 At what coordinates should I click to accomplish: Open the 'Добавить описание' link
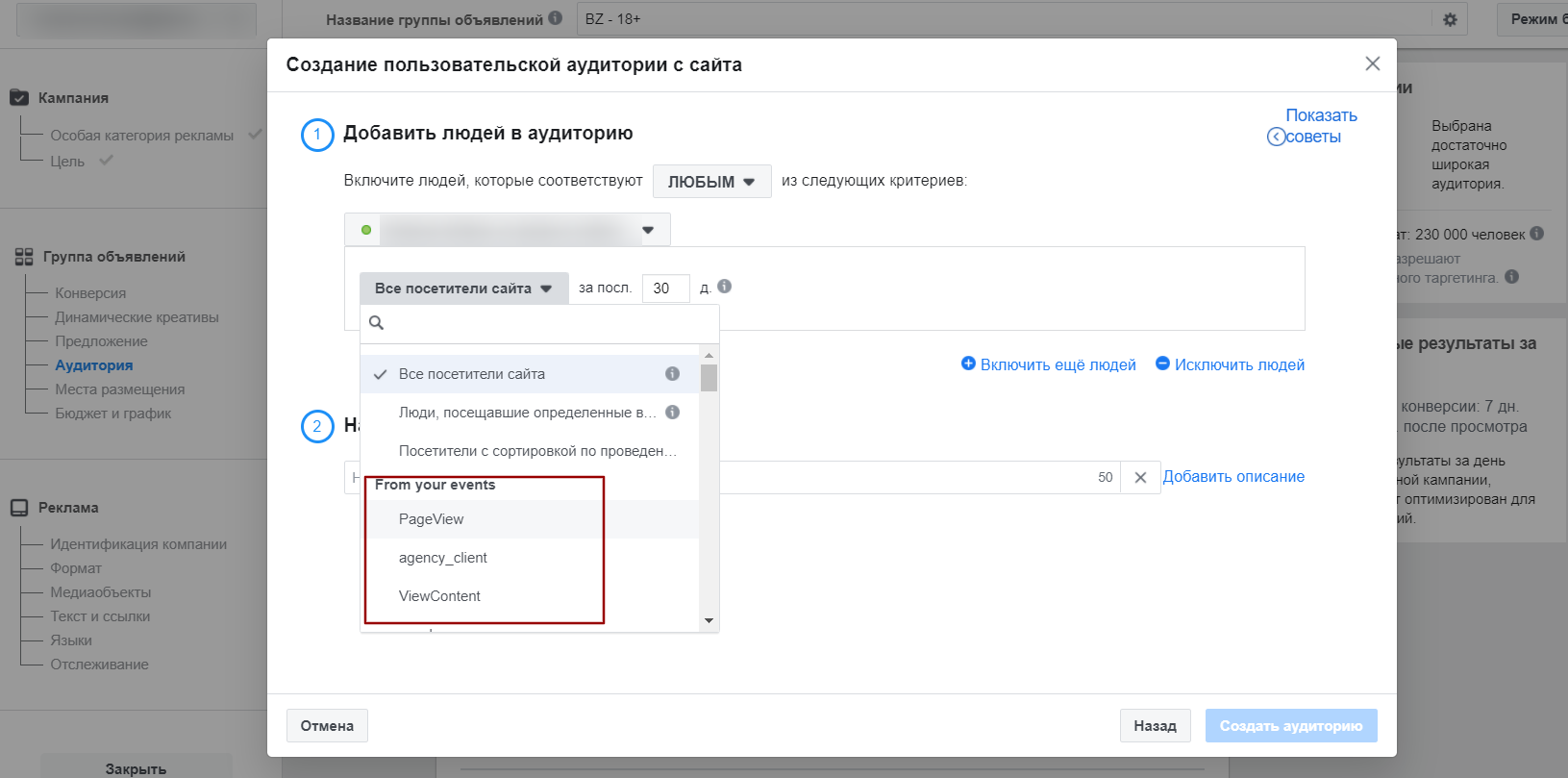(x=1233, y=477)
